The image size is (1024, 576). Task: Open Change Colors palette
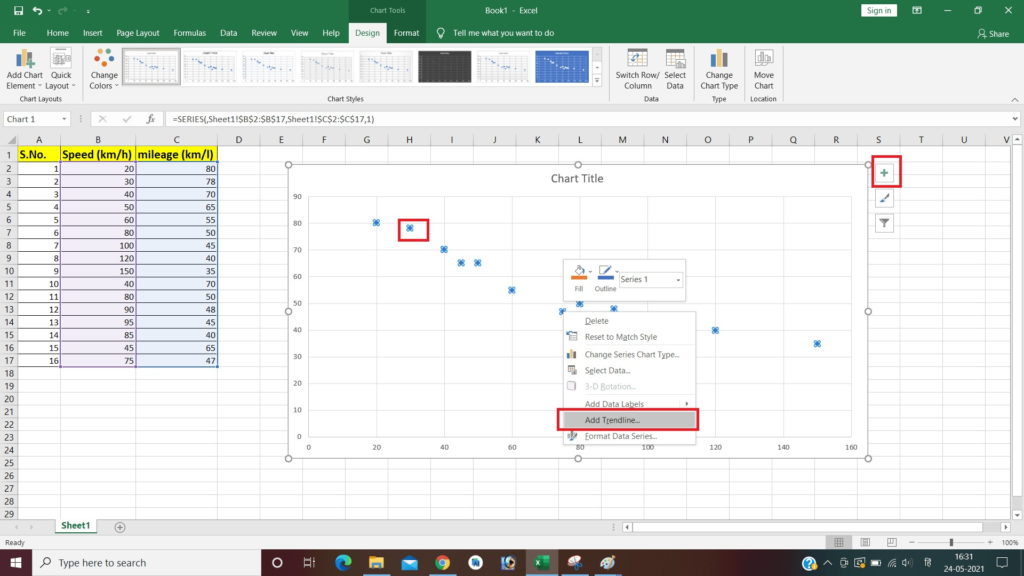[x=104, y=69]
